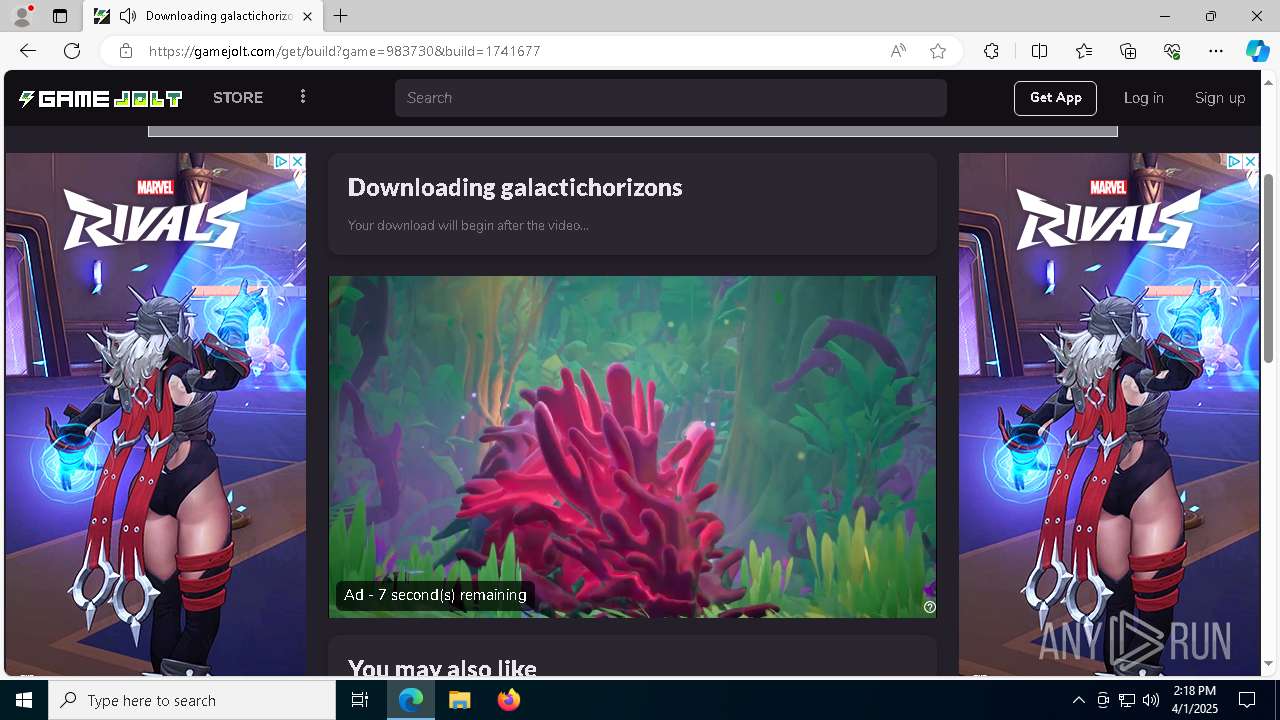Open Edge Settings and more menu
This screenshot has width=1280, height=720.
[1216, 51]
